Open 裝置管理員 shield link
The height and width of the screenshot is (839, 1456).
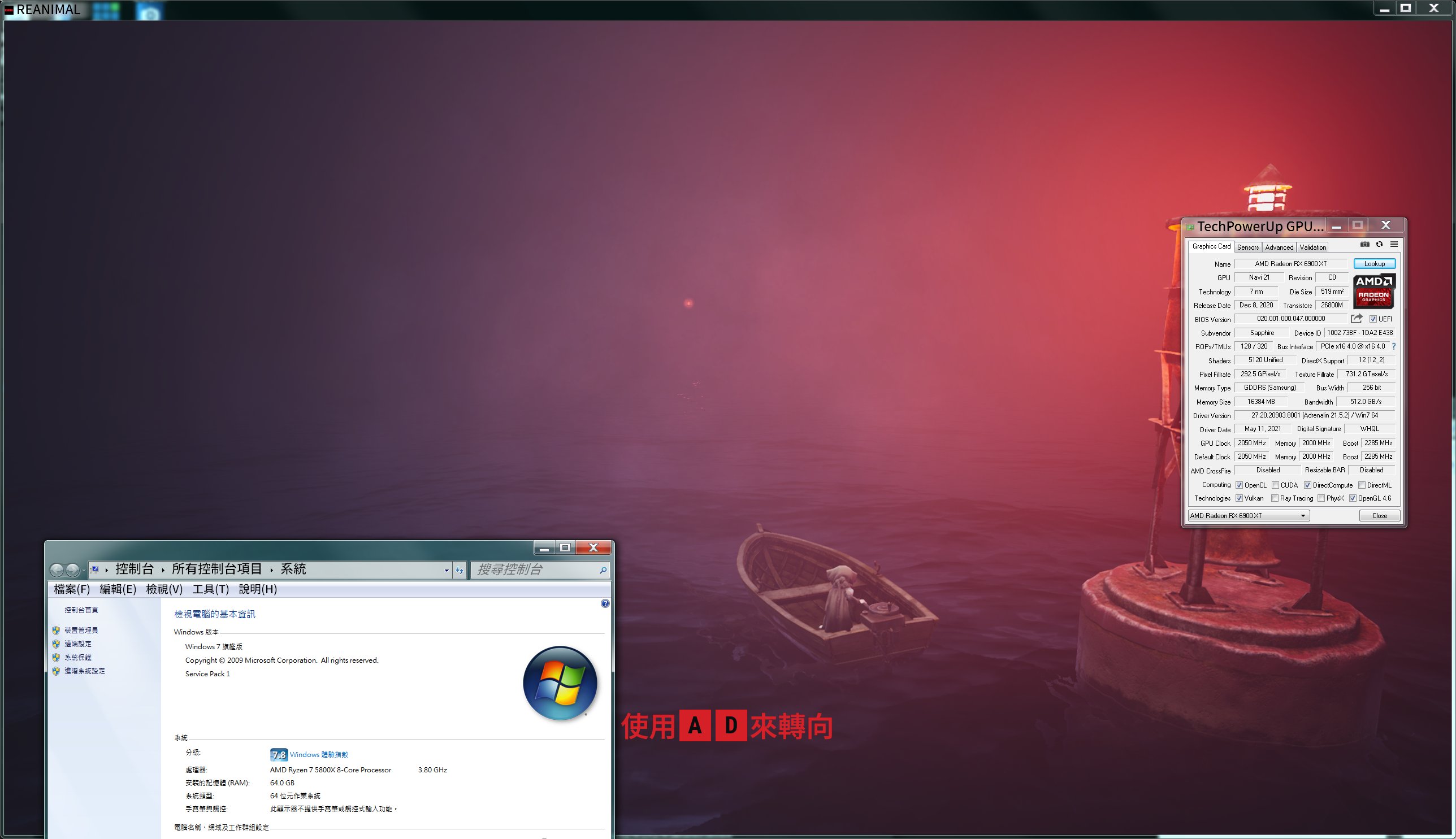(x=81, y=631)
